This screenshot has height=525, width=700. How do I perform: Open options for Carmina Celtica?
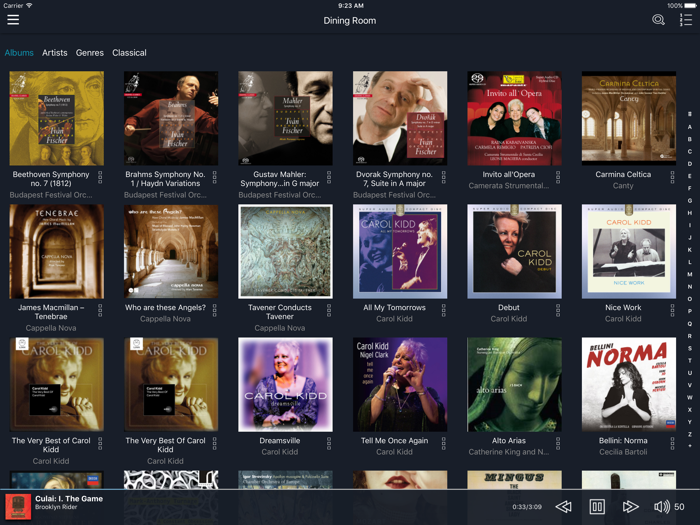(x=672, y=177)
